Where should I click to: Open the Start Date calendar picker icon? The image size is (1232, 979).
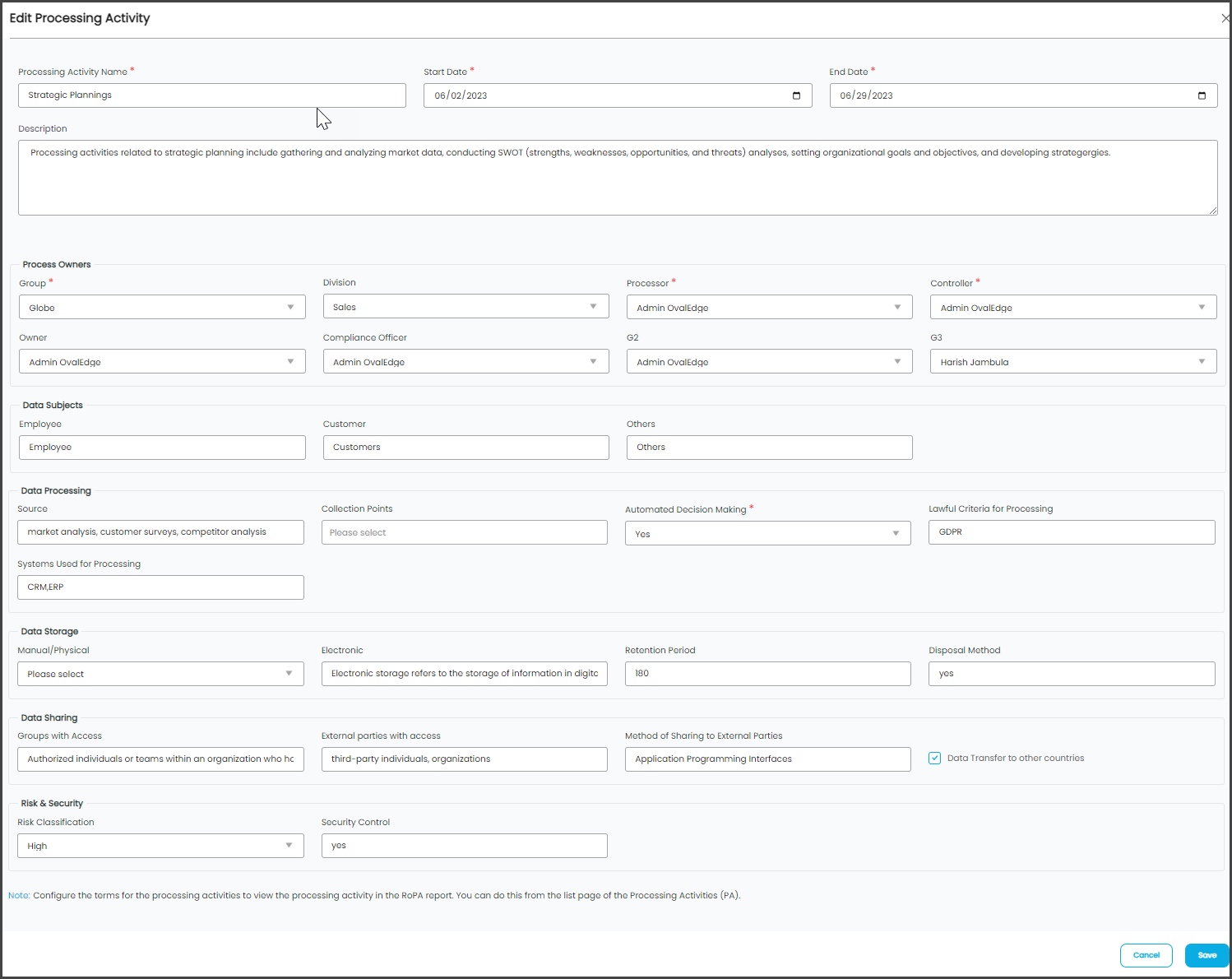796,95
